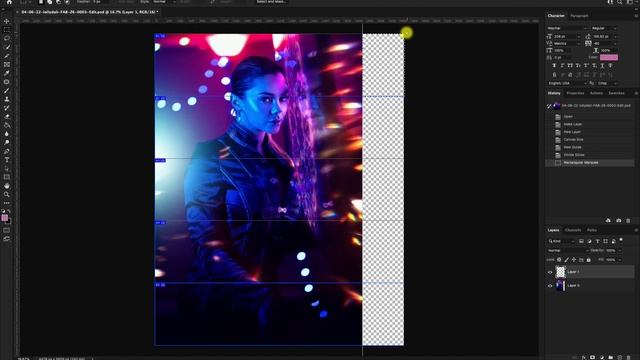
Task: Create new fill or adjustment layer
Action: [602, 357]
